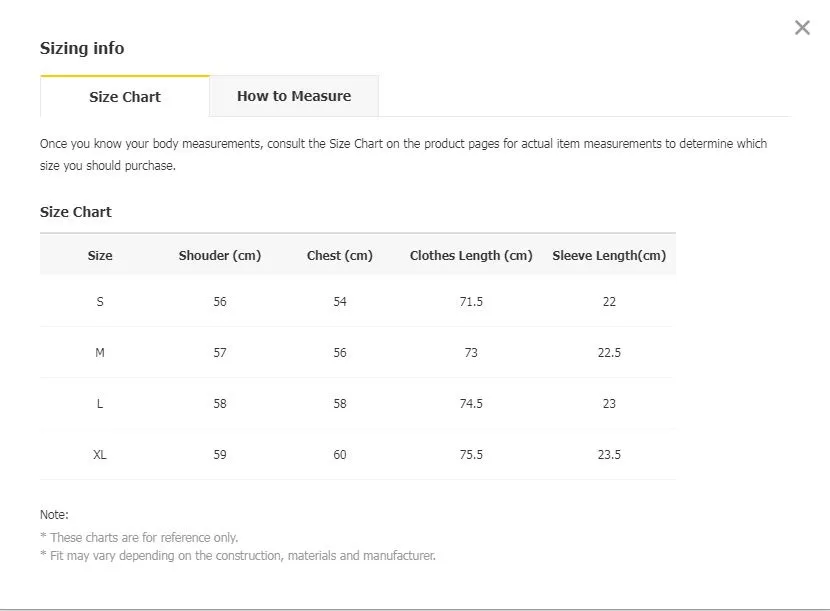The image size is (830, 611).
Task: Click the Chest (cm) column header
Action: point(340,255)
